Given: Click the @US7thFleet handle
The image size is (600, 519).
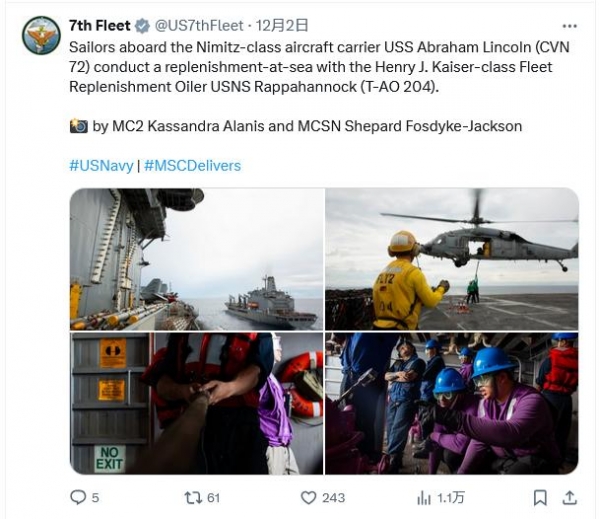Looking at the screenshot, I should [x=199, y=26].
